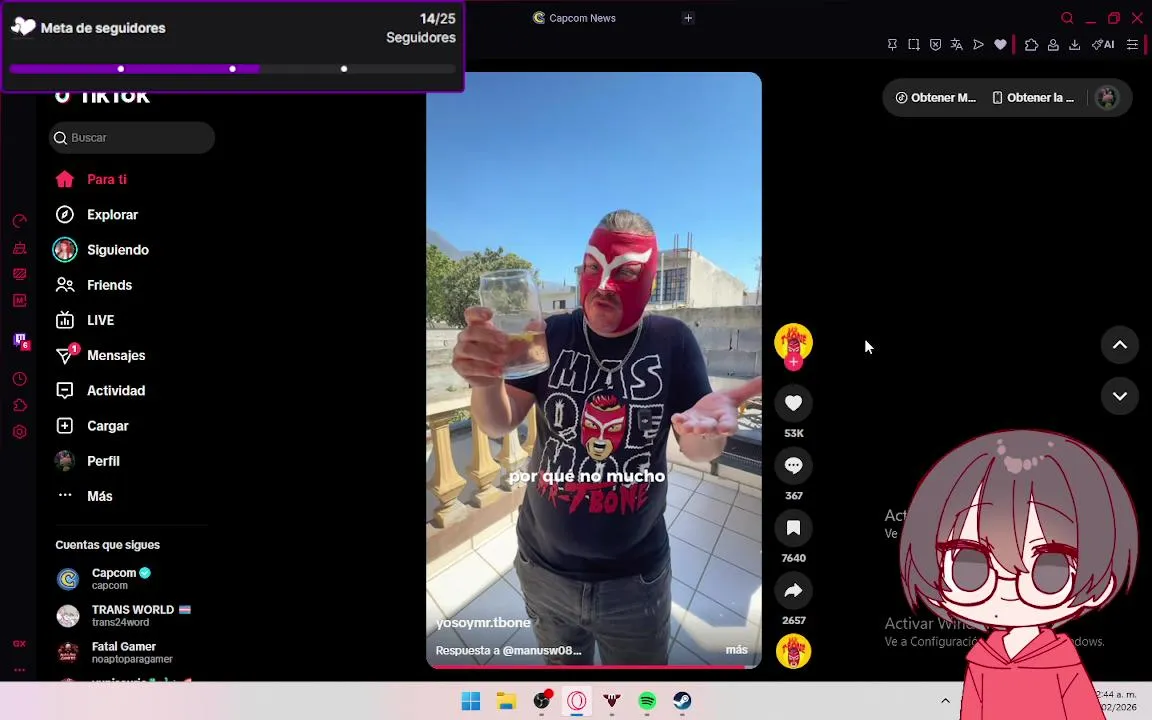Click the snapshot capture icon in toolbar

(914, 45)
